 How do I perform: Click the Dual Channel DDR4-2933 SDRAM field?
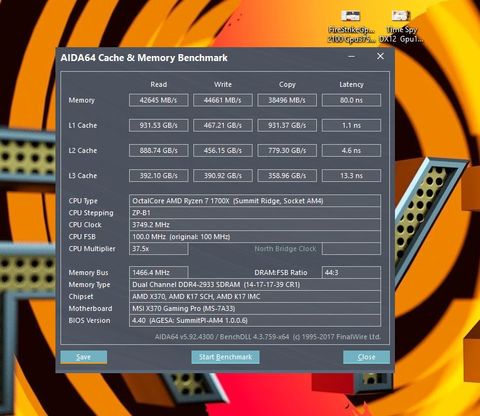[255, 284]
